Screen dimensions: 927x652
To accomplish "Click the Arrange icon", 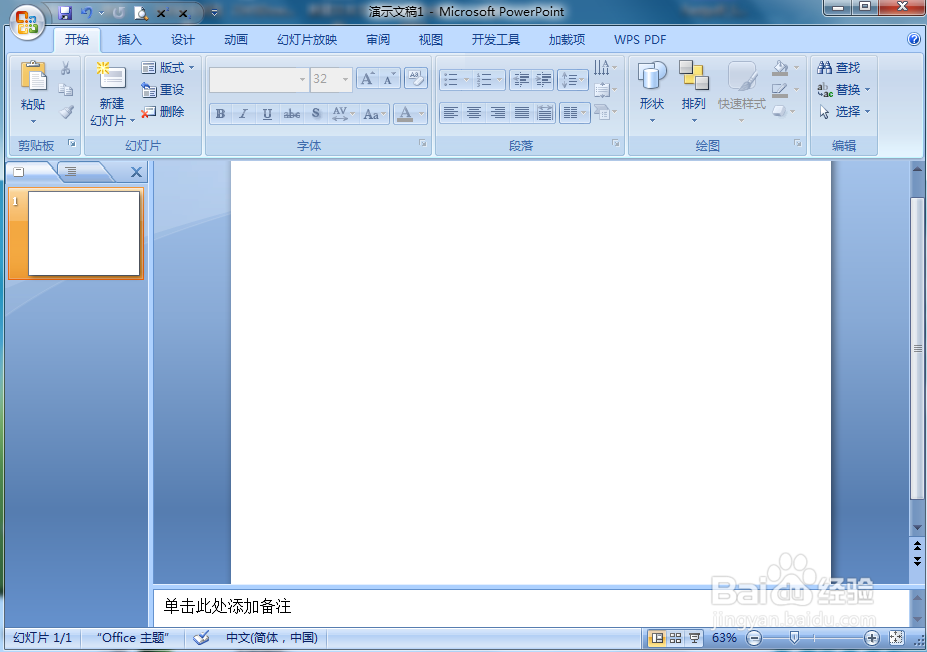I will [693, 76].
